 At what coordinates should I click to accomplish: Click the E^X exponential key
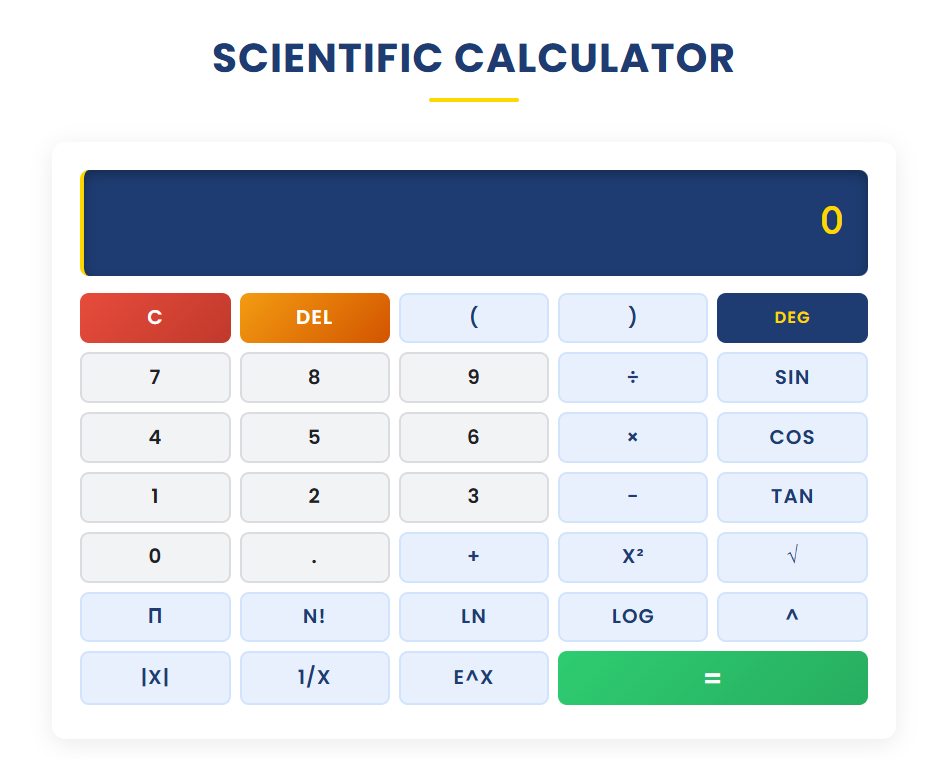pyautogui.click(x=473, y=677)
